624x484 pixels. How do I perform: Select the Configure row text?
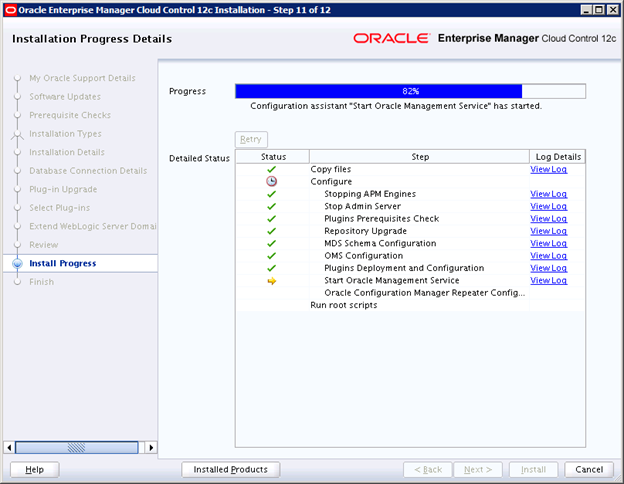[331, 182]
